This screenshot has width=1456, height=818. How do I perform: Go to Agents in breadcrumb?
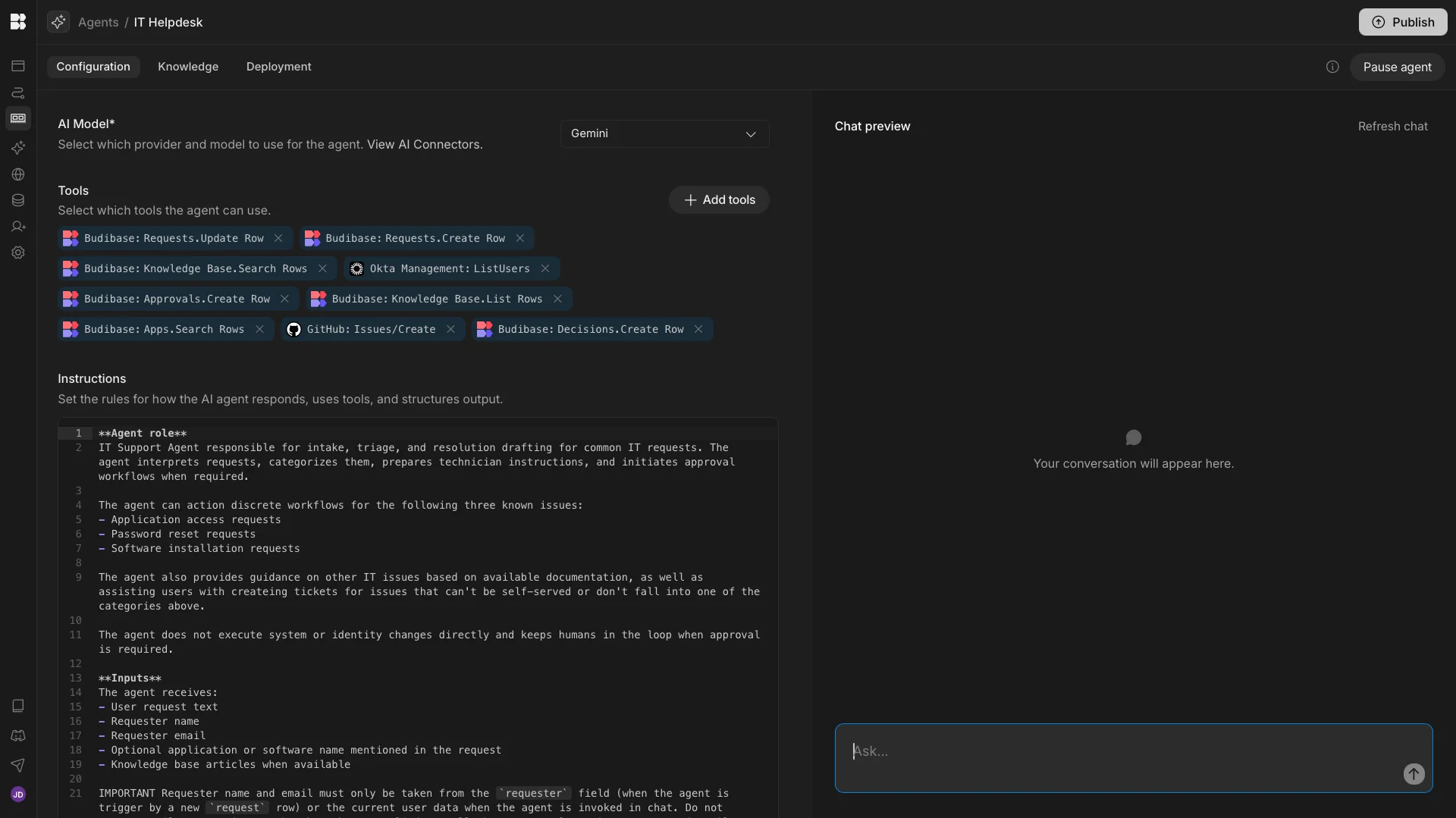click(99, 22)
